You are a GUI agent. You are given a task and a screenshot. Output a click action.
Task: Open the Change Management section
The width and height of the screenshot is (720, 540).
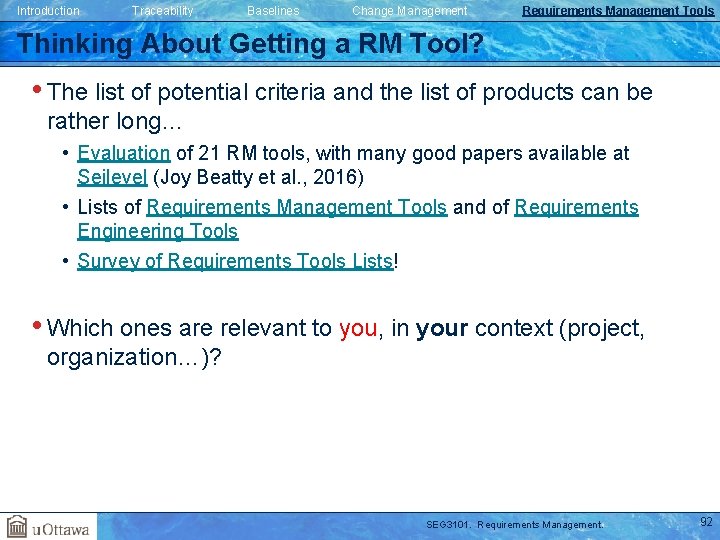(410, 11)
